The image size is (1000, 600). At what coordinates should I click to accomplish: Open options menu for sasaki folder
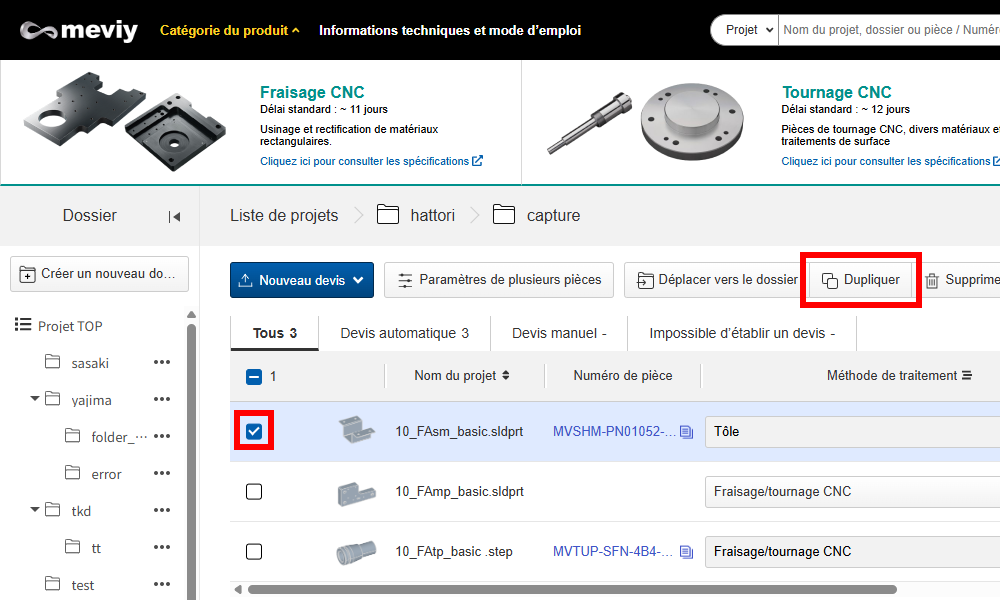coord(162,363)
